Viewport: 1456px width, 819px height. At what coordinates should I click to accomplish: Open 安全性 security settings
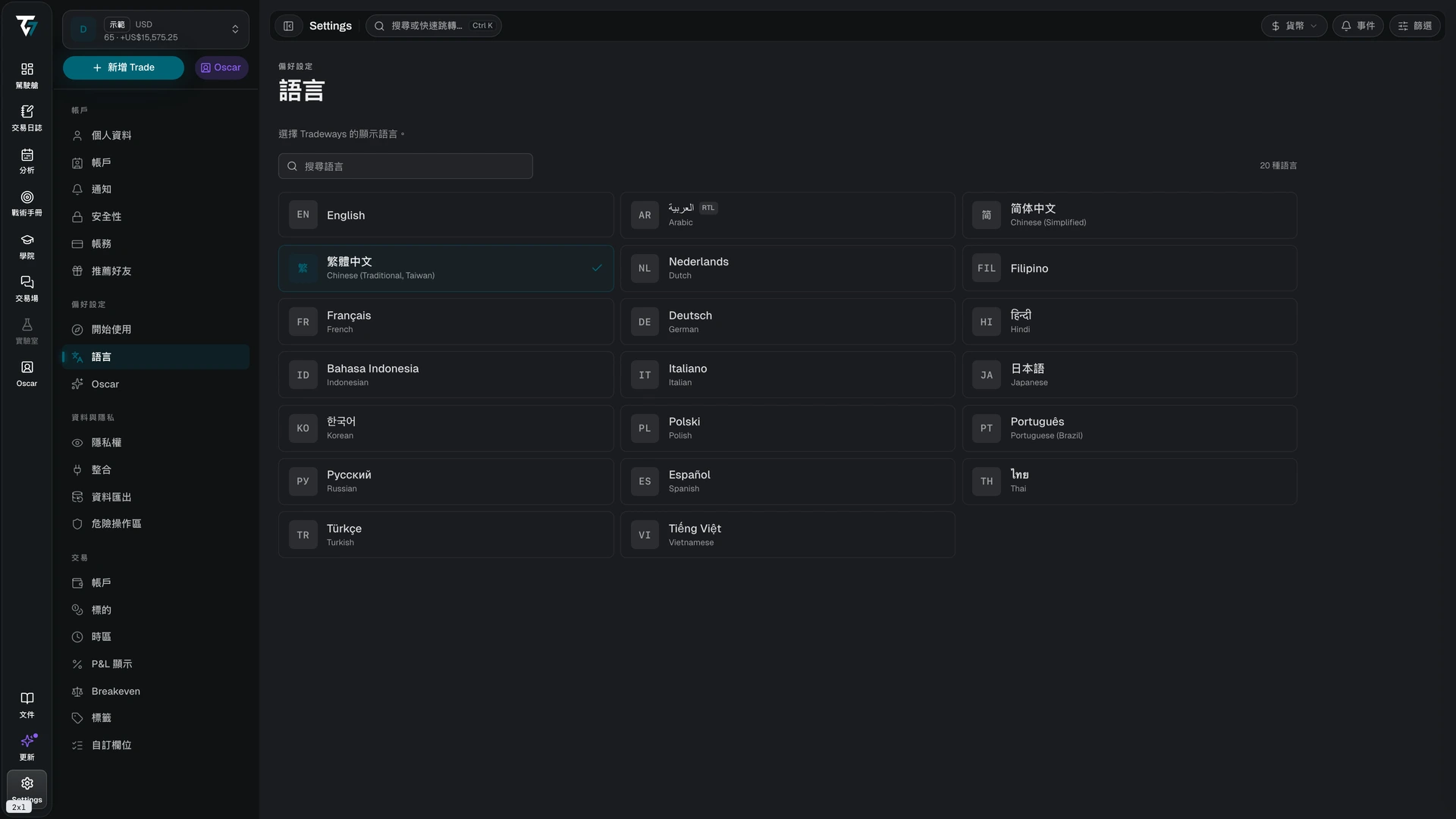click(x=155, y=217)
